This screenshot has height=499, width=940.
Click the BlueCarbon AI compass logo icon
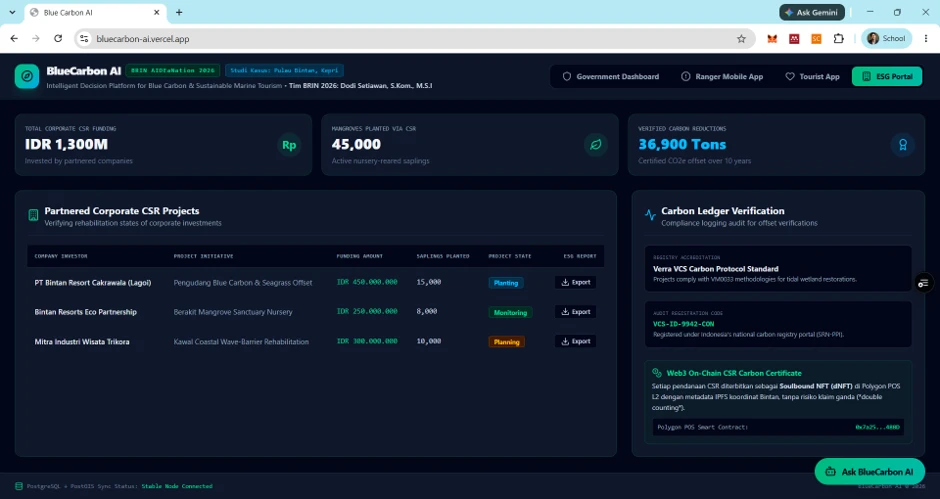[x=27, y=76]
